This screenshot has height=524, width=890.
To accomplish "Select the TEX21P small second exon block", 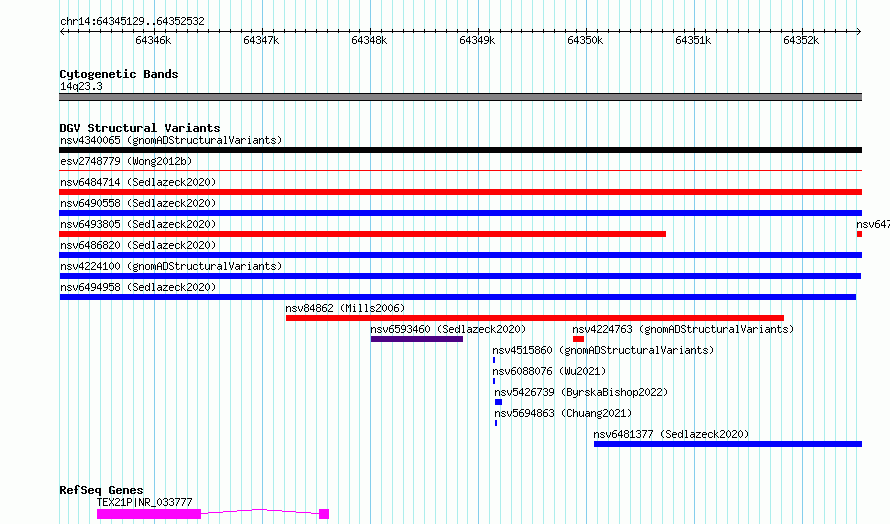I will click(324, 514).
